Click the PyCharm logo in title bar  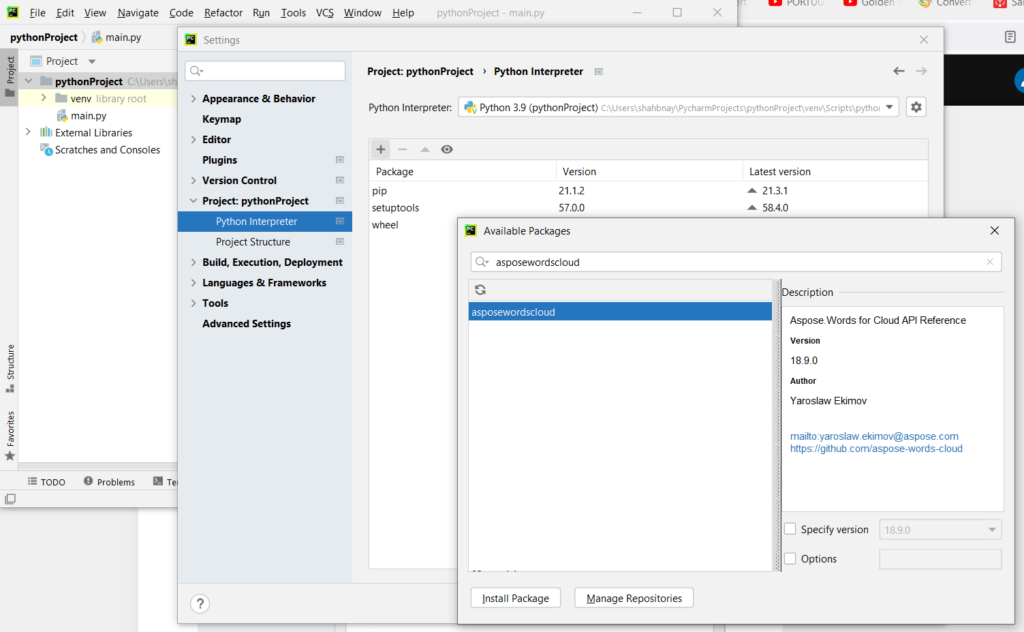(x=12, y=12)
